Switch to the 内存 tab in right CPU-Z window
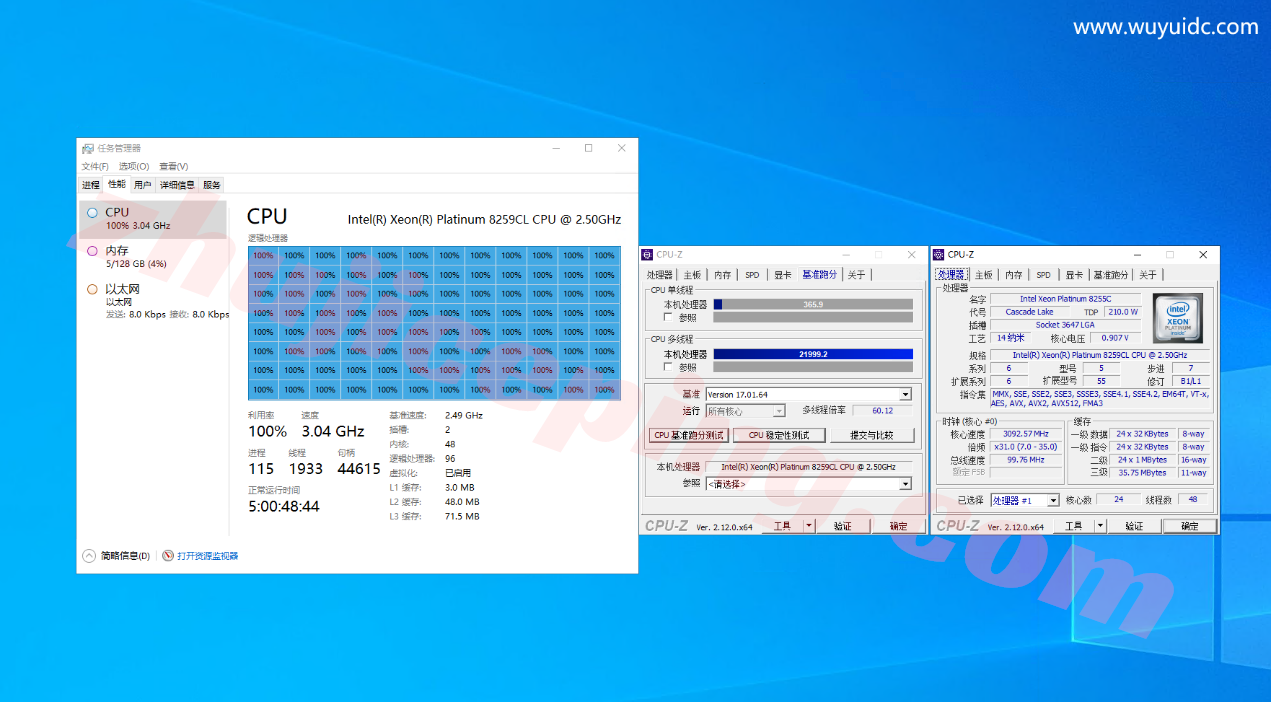The width and height of the screenshot is (1271, 702). coord(1014,275)
